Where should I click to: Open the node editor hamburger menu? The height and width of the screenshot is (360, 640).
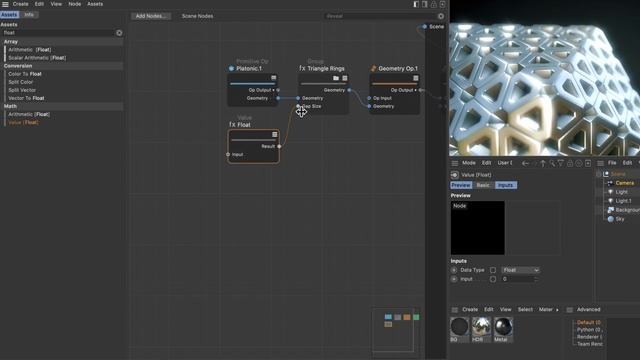click(x=5, y=4)
